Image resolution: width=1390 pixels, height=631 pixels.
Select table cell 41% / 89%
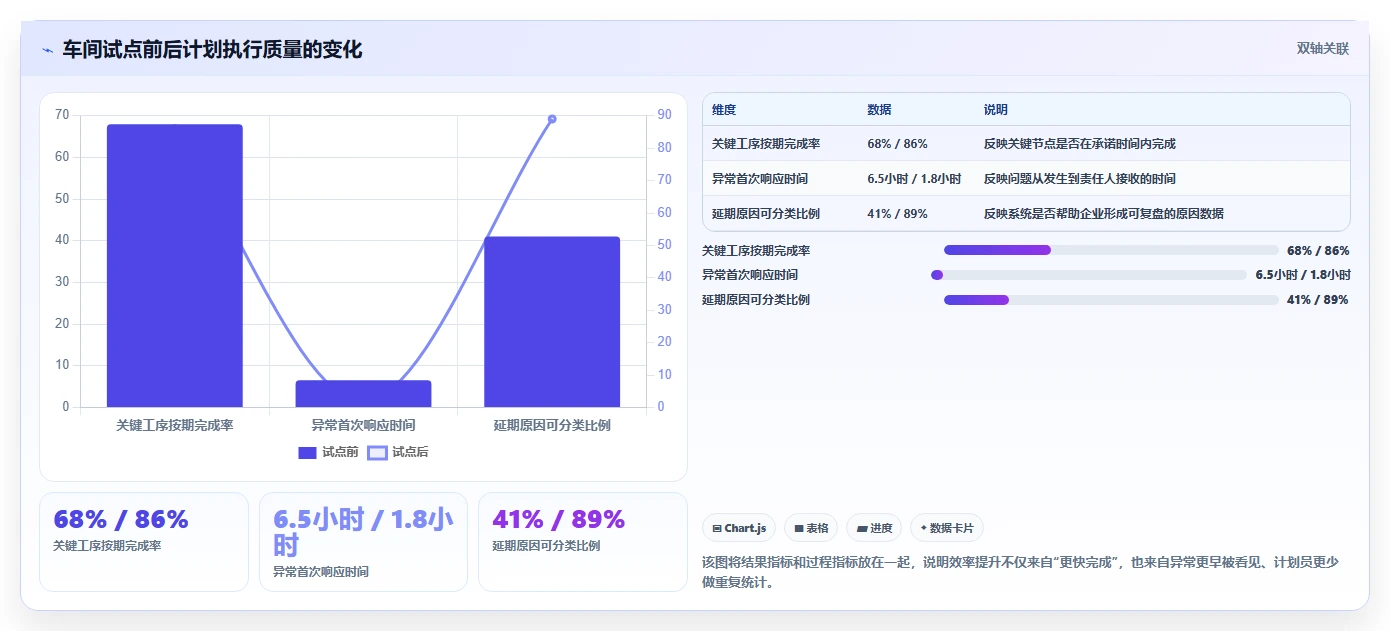pos(898,214)
